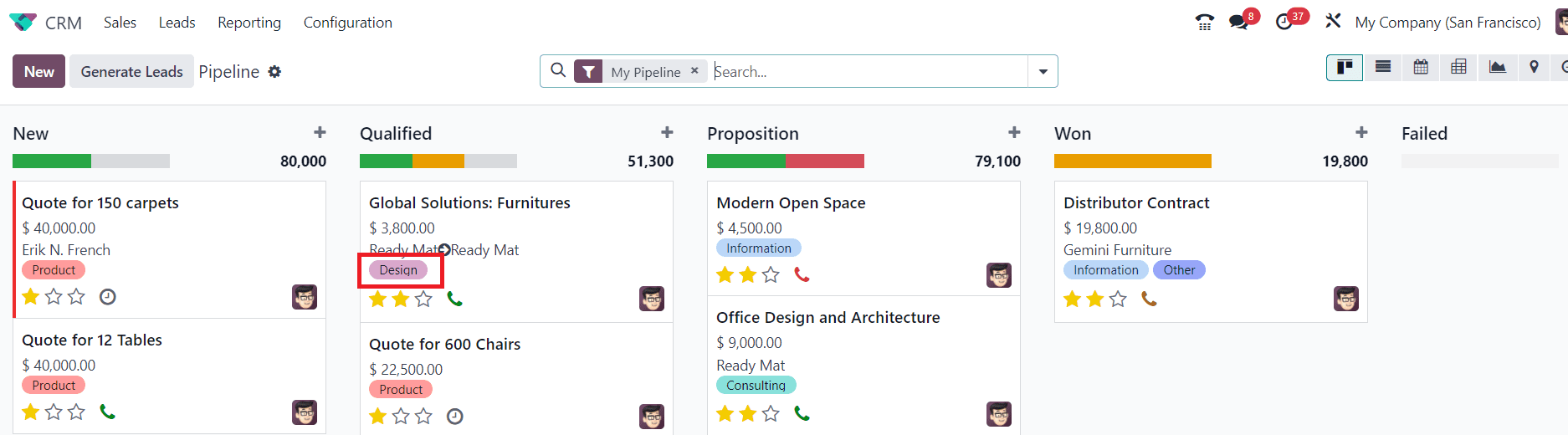Open activities clock icon with badge 37
Image resolution: width=1568 pixels, height=435 pixels.
(1284, 23)
